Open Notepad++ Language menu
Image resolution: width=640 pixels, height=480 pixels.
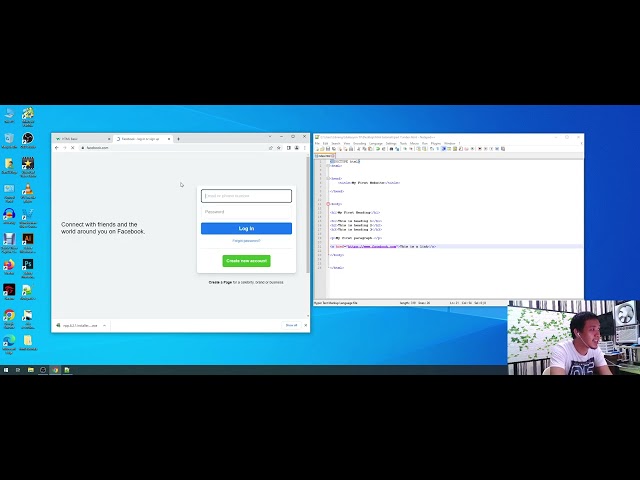[x=376, y=143]
